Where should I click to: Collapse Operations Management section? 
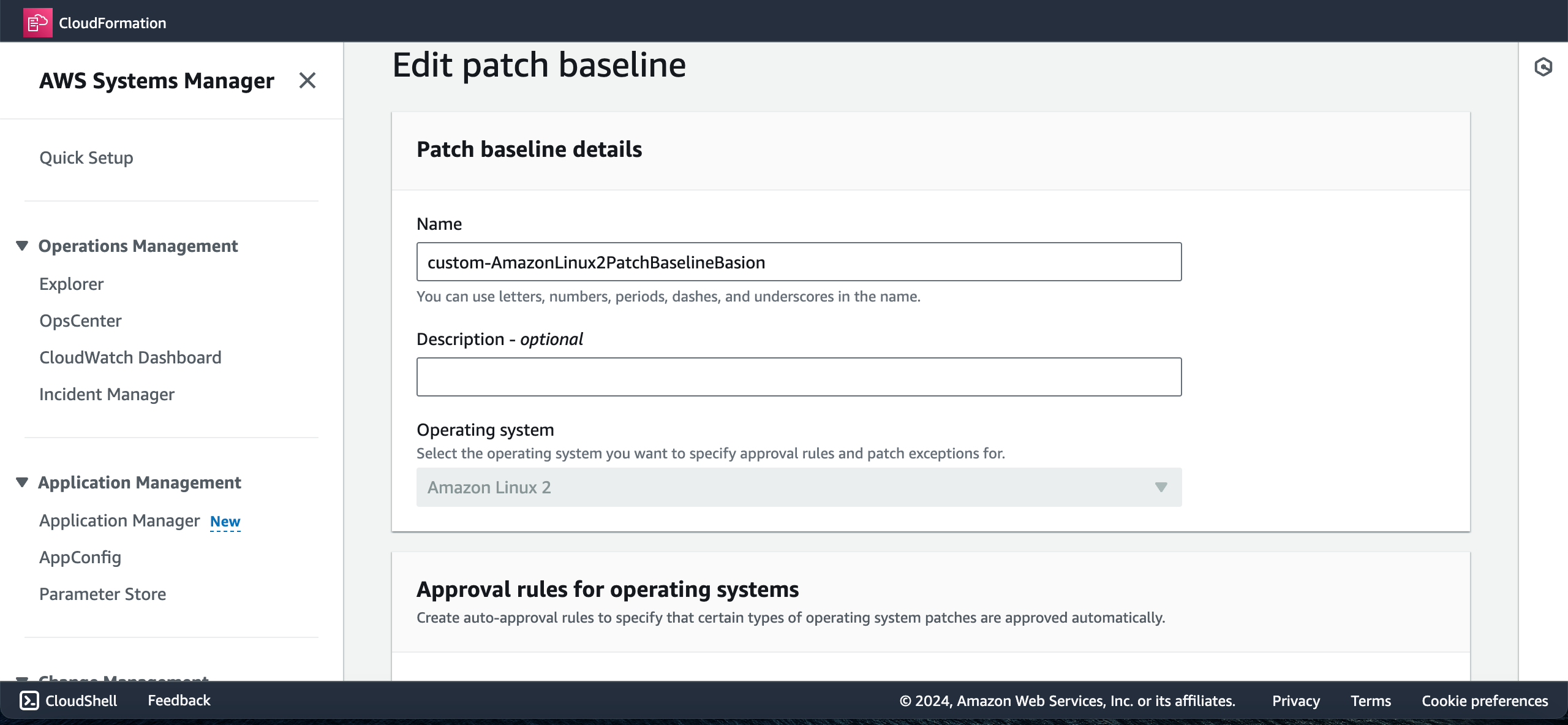pos(22,246)
